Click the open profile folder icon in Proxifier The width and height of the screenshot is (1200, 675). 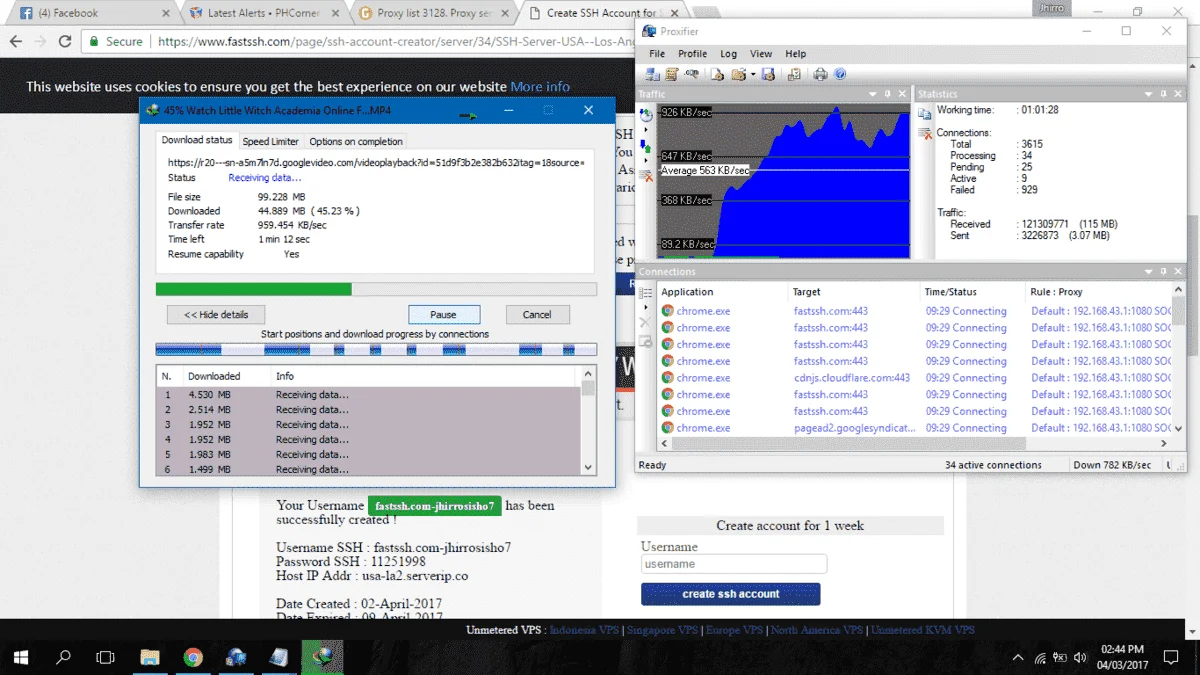click(739, 74)
